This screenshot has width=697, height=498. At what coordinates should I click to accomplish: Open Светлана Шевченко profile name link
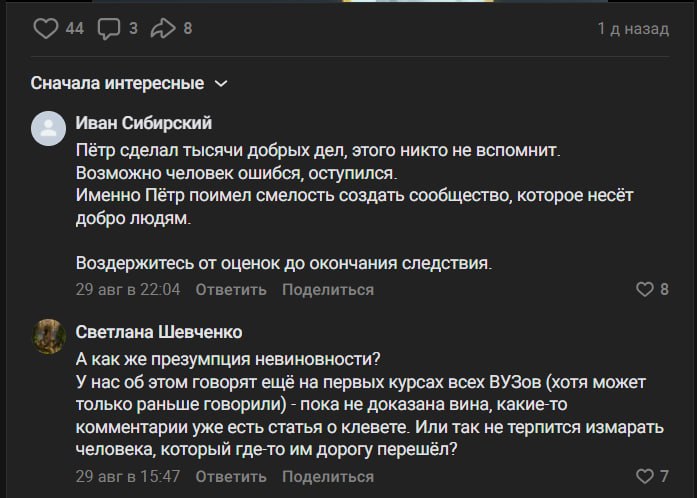coord(159,332)
